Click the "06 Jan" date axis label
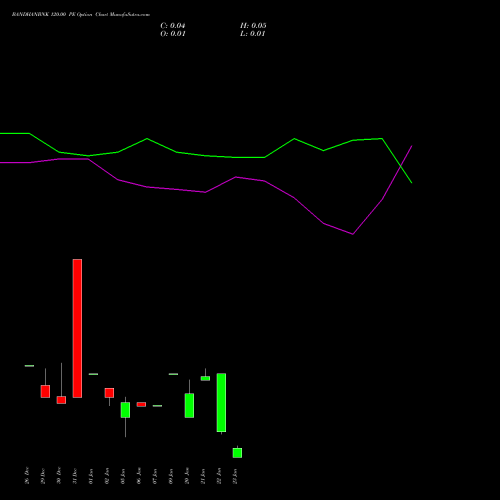Viewport: 500px width, 500px height. coord(139,476)
